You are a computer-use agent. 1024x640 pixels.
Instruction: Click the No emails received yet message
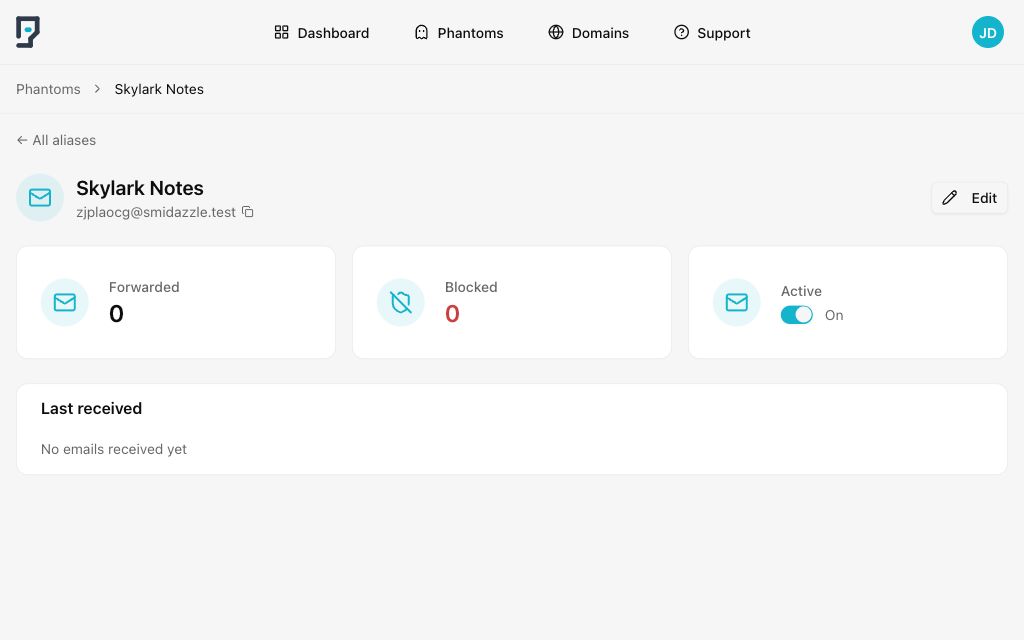114,449
